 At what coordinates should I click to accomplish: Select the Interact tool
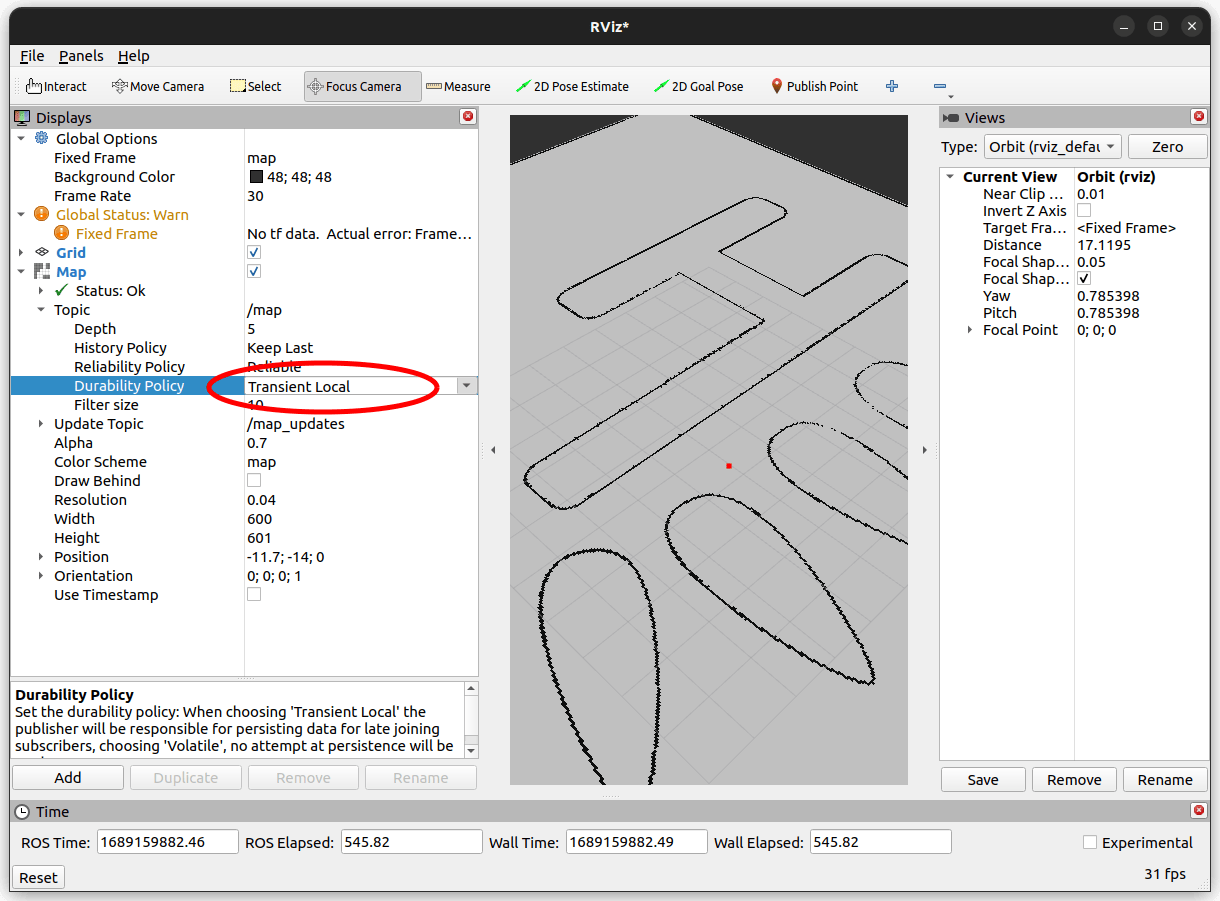click(56, 86)
